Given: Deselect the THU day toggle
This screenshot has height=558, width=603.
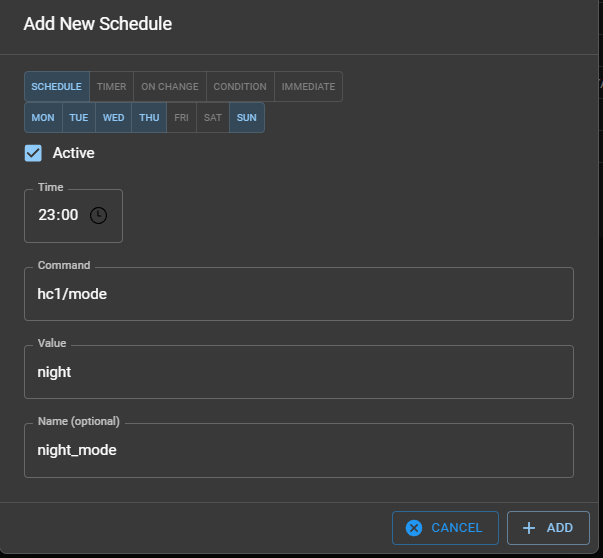Looking at the screenshot, I should pyautogui.click(x=149, y=118).
